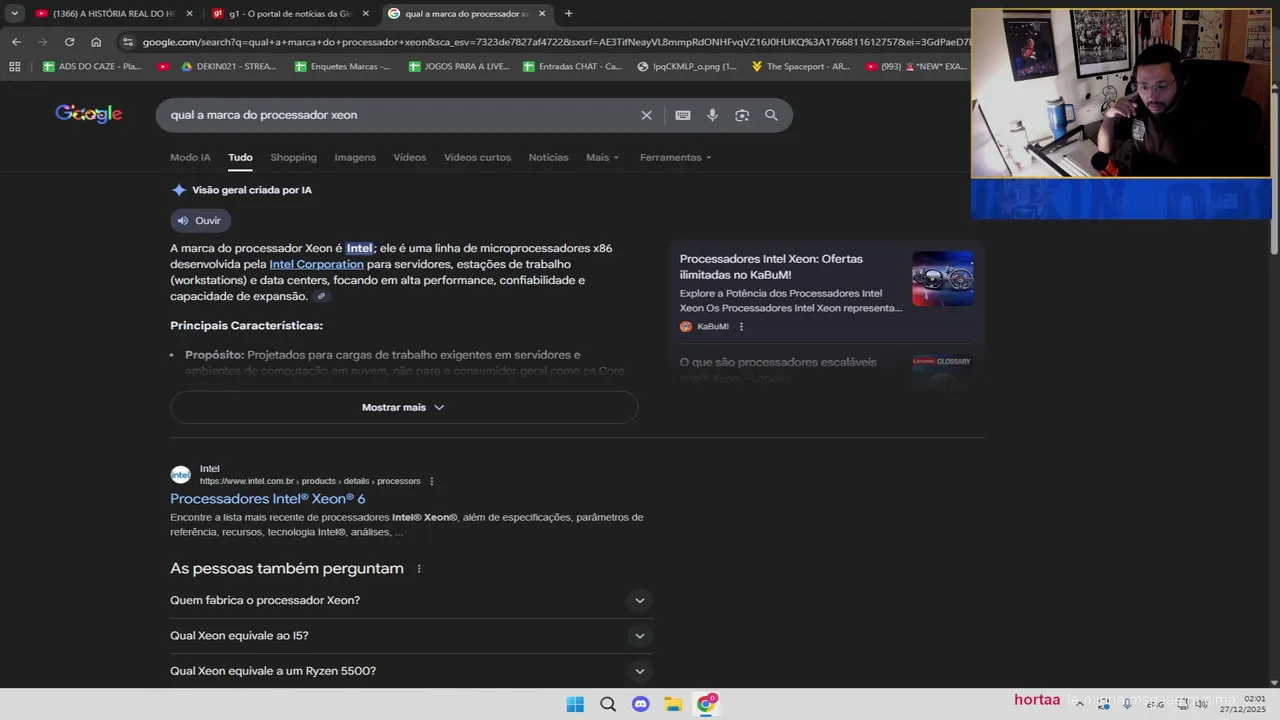Open the (993) *NEW* EXA YouTube bookmark
Screen dimensions: 1280x720
[x=916, y=67]
